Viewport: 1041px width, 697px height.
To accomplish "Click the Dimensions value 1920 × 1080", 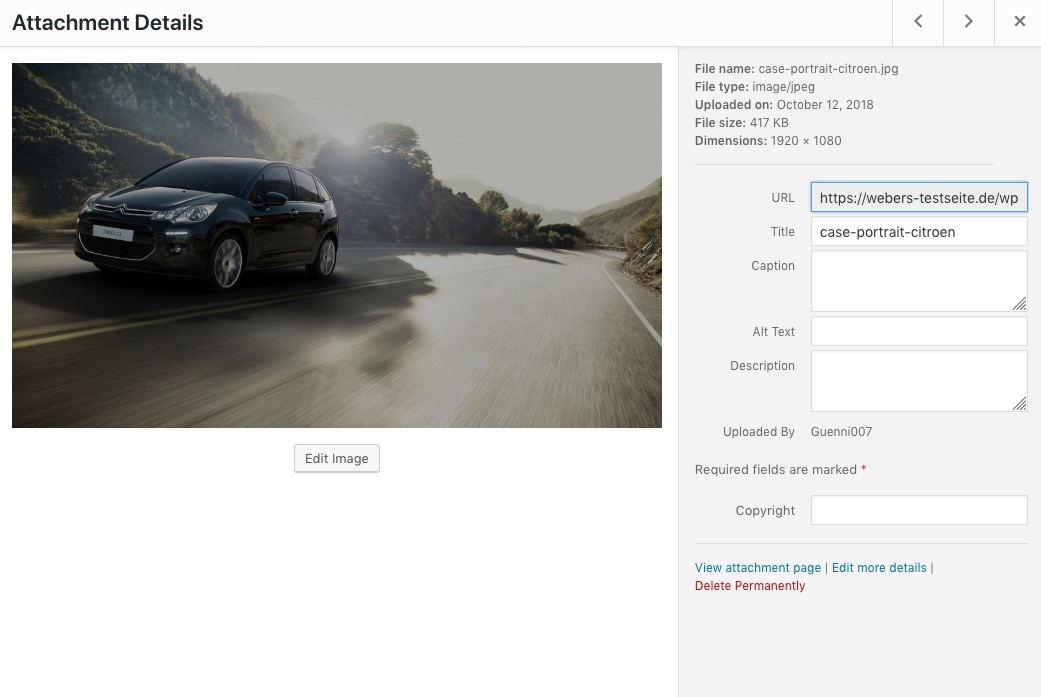I will [x=806, y=141].
